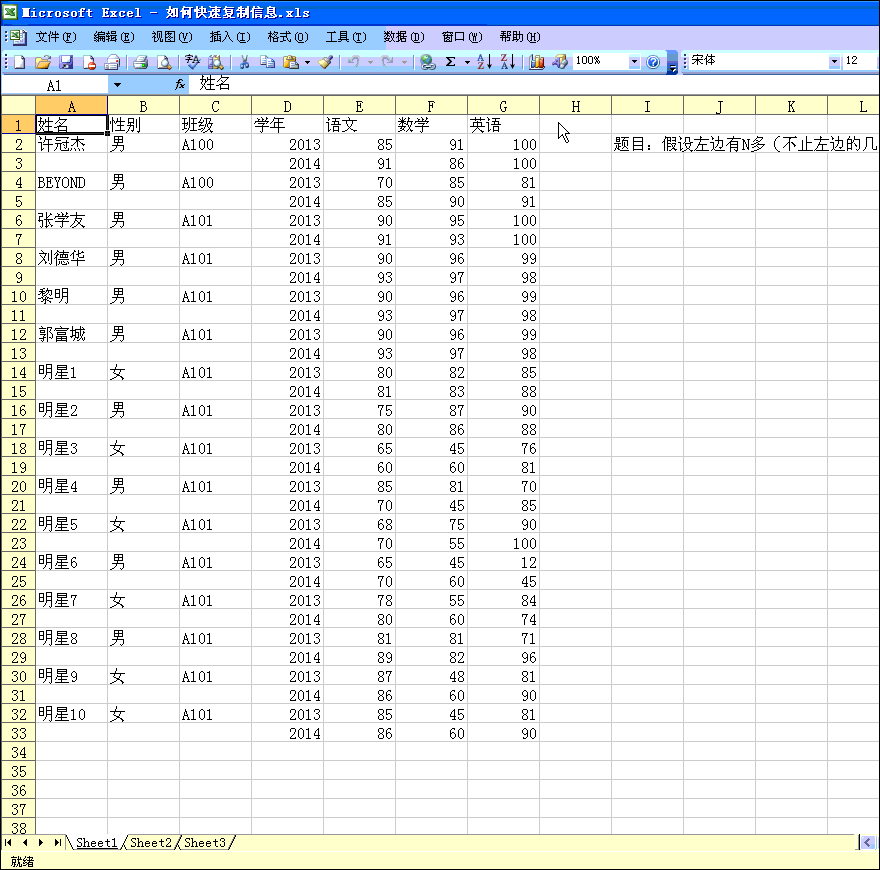Save the workbook with the floppy disk icon
Image resolution: width=880 pixels, height=870 pixels.
(x=66, y=62)
